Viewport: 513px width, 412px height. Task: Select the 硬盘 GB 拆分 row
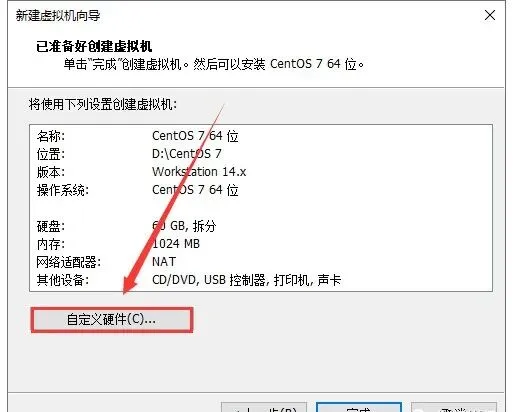point(261,226)
